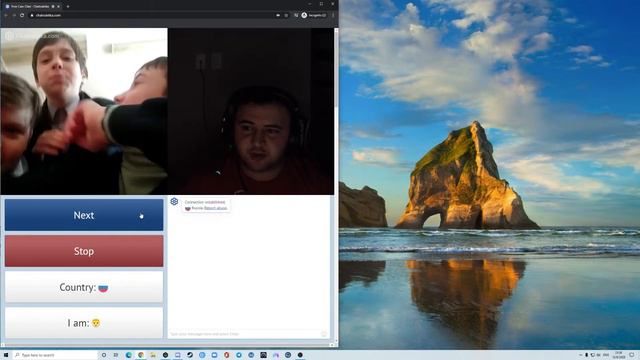Open a new browser tab
The width and height of the screenshot is (640, 360).
tap(68, 6)
